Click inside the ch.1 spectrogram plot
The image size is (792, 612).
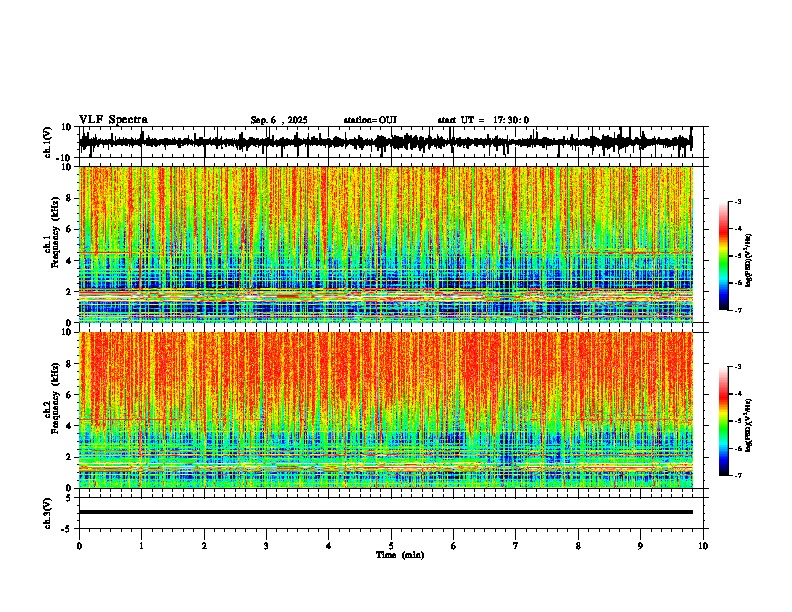coord(386,244)
